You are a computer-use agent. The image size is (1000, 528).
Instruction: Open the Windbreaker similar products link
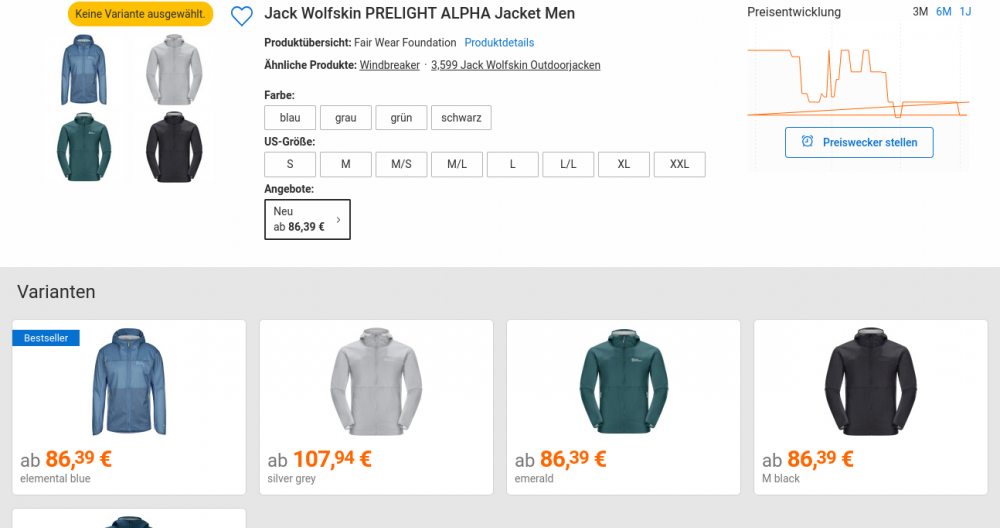click(390, 65)
